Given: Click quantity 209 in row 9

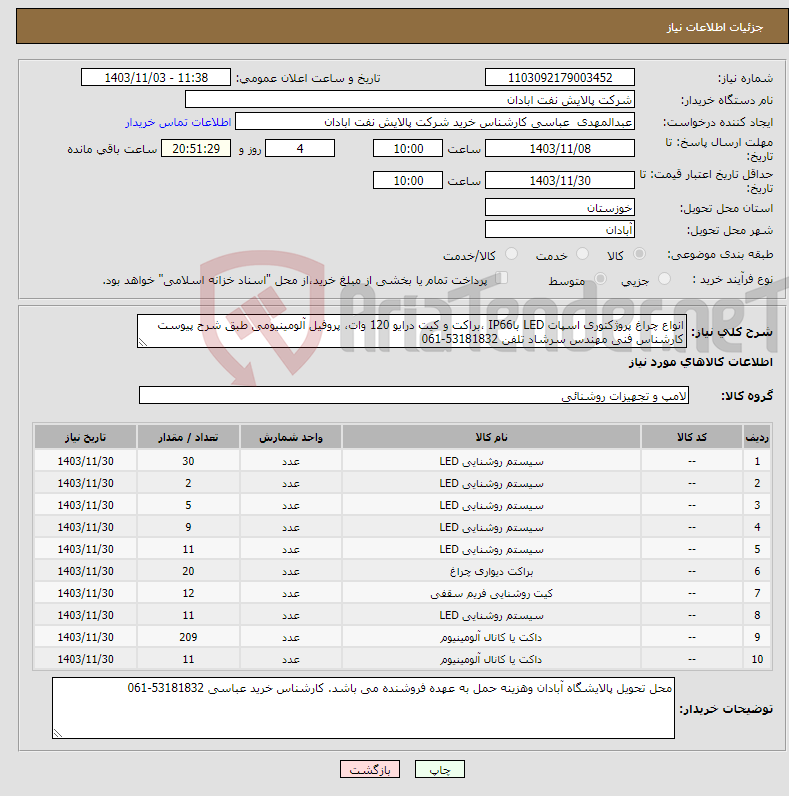Looking at the screenshot, I should (x=188, y=637).
